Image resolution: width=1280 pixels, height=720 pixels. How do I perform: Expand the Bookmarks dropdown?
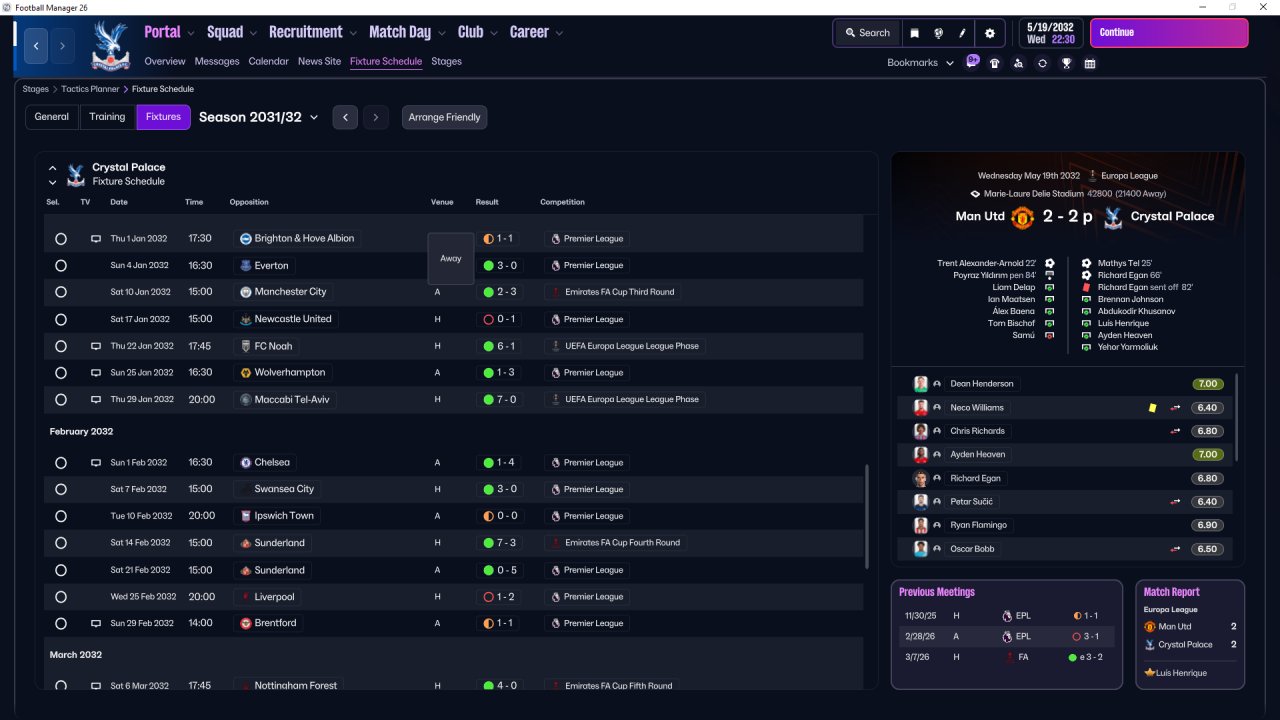click(918, 63)
